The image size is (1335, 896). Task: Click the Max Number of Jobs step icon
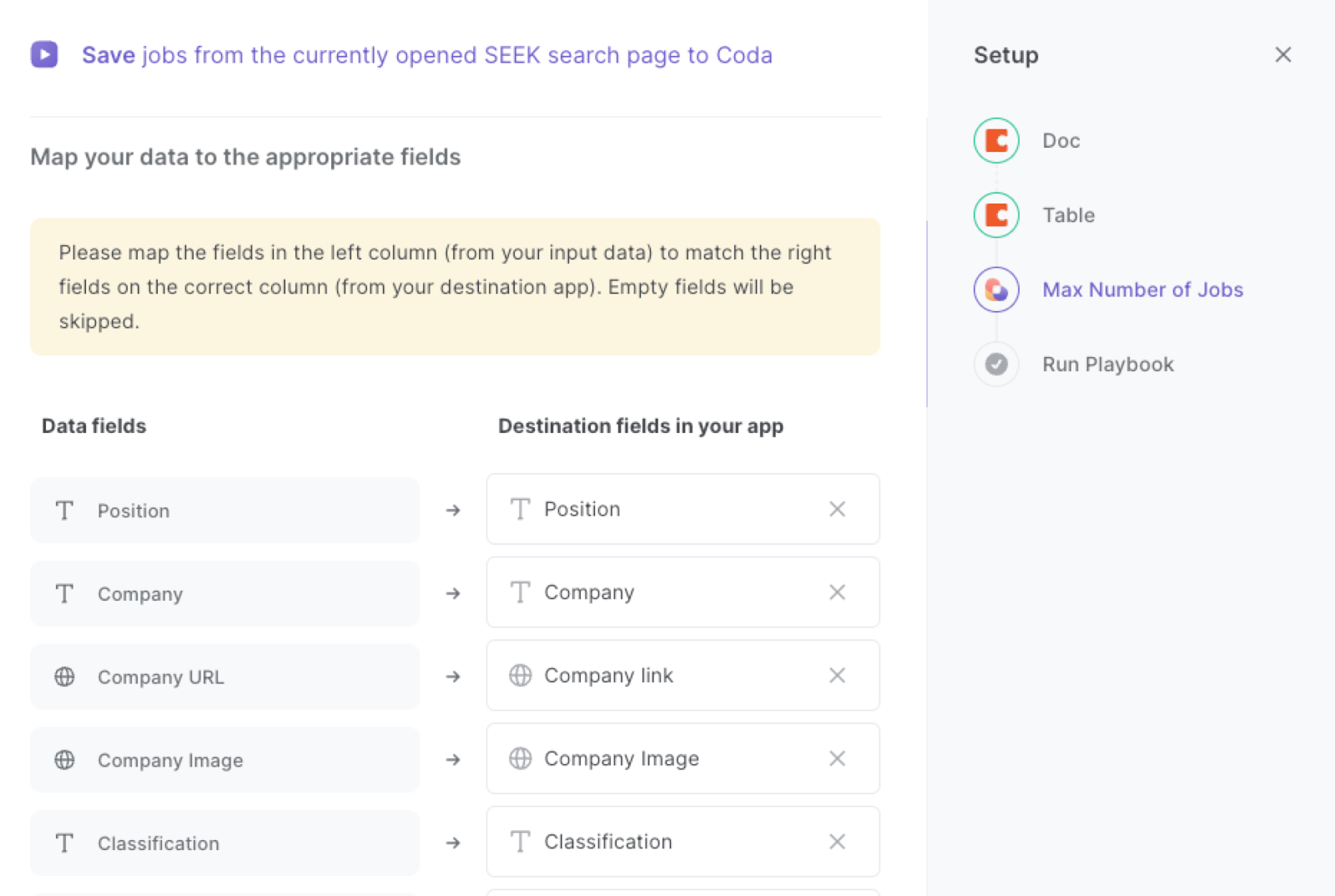point(996,289)
